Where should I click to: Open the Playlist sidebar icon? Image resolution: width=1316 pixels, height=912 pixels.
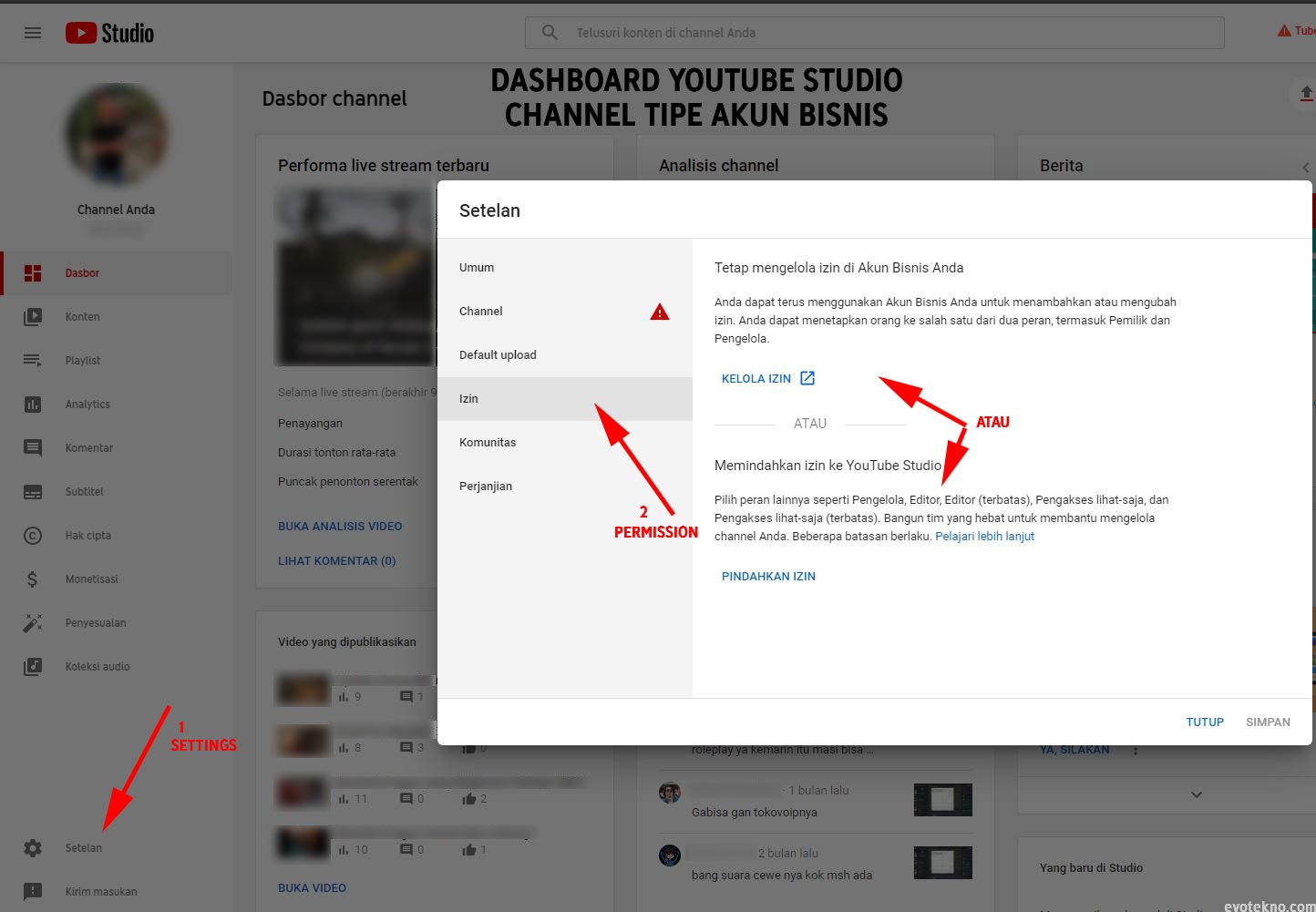[33, 361]
